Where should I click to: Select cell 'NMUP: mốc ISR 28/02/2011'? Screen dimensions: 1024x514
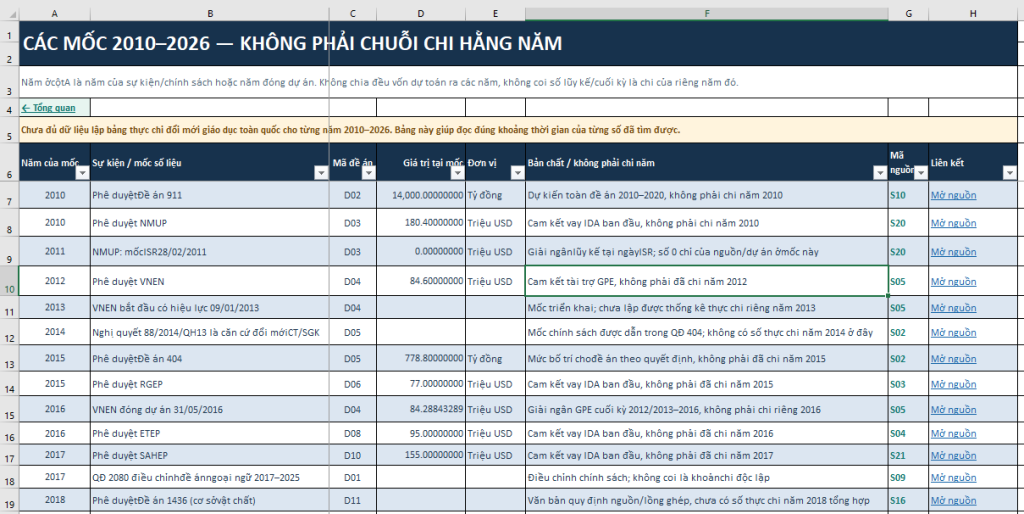point(210,252)
